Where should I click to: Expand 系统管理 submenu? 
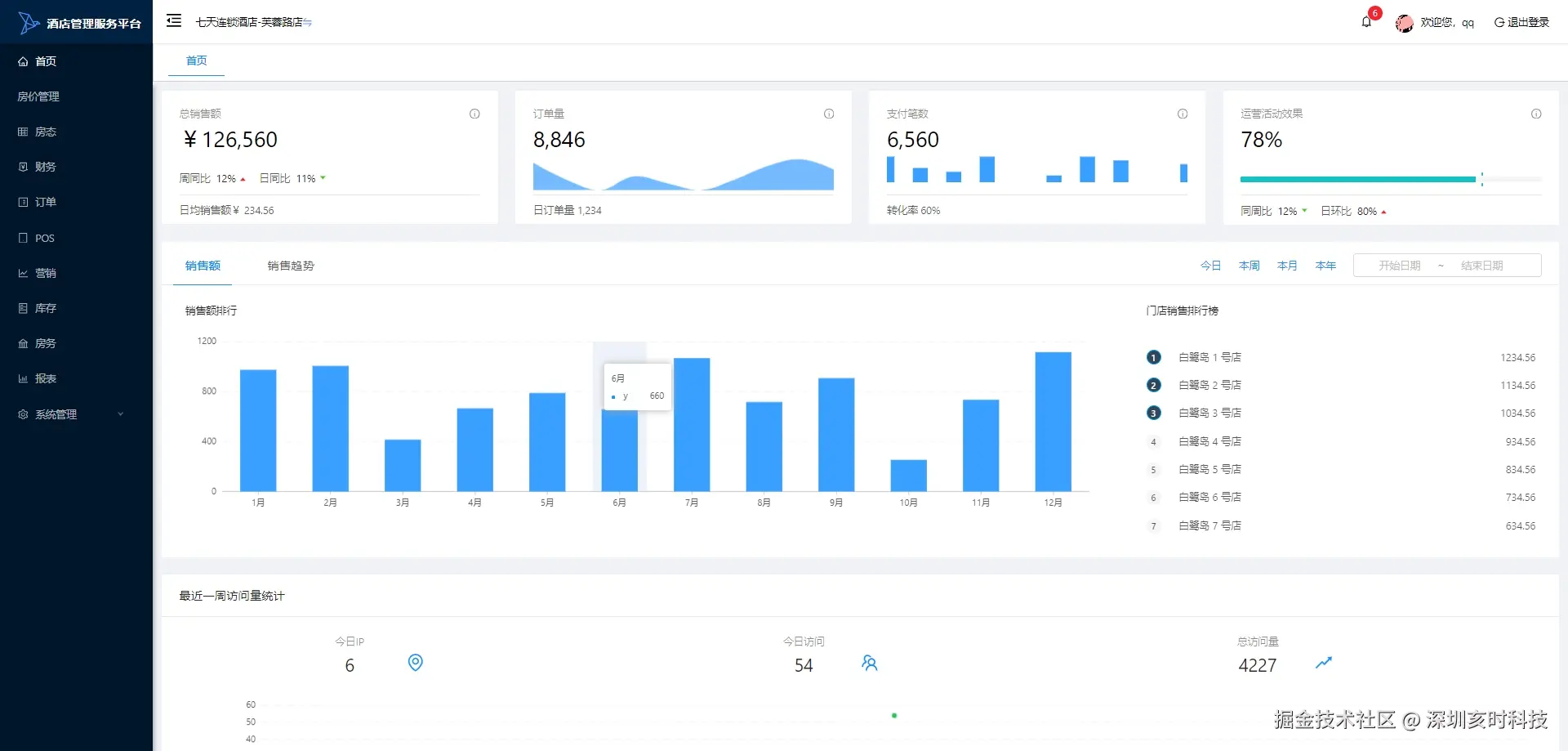click(77, 414)
